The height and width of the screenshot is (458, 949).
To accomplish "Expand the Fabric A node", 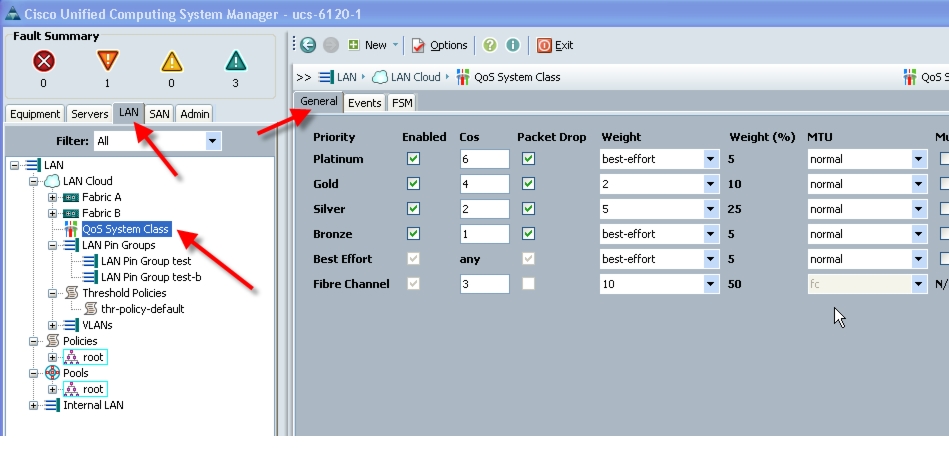I will click(x=53, y=197).
